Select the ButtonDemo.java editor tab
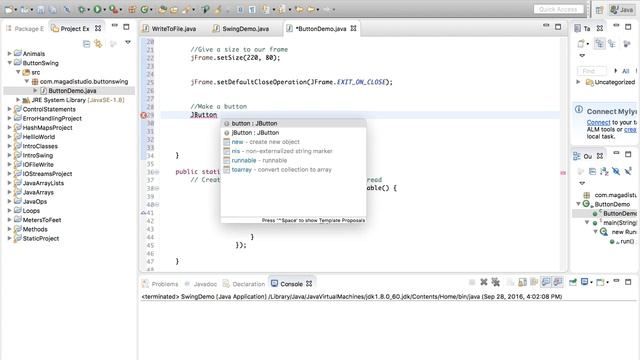Screen dimensions: 640x360 [x=321, y=29]
